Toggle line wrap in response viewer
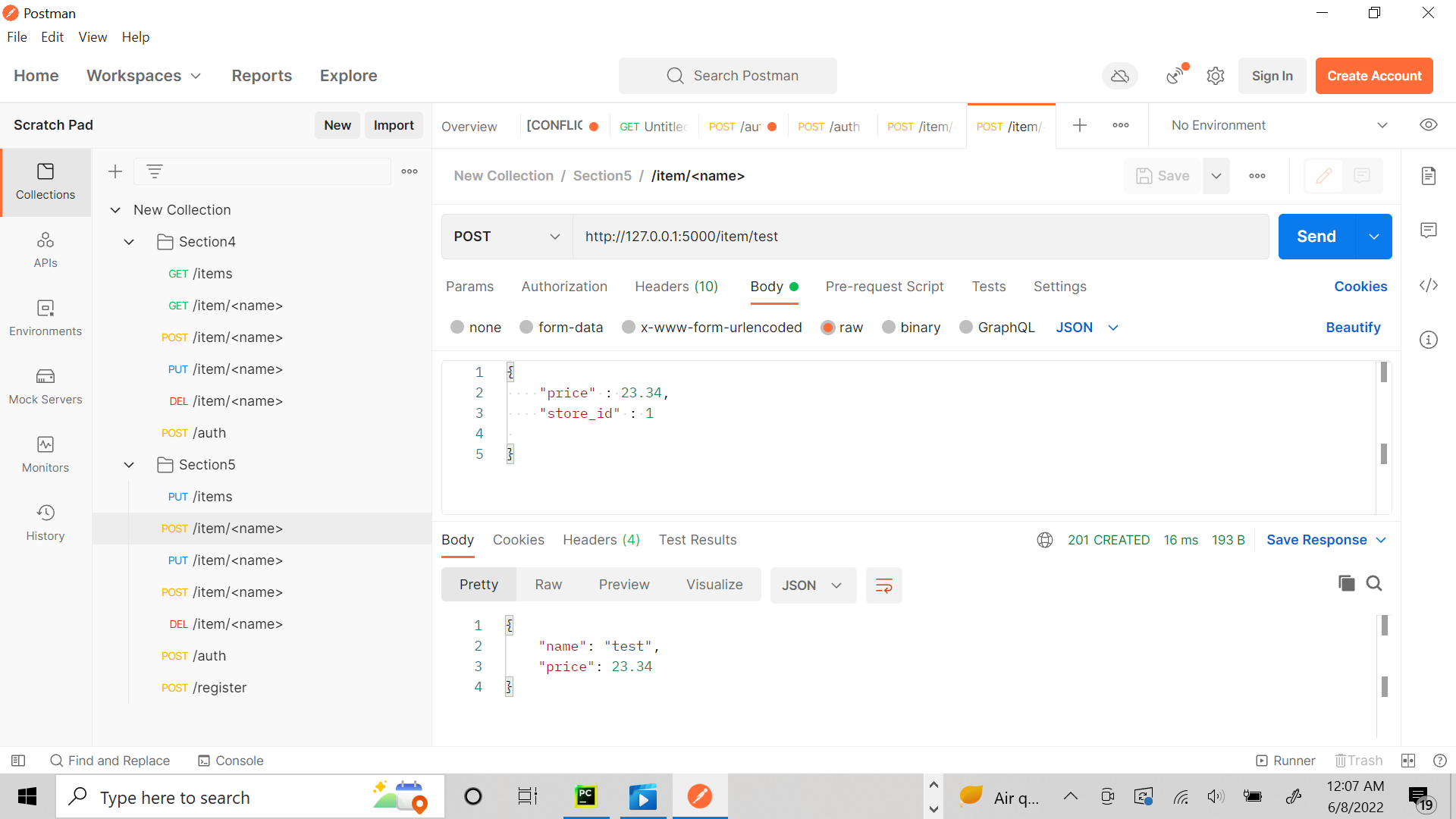Viewport: 1456px width, 819px height. point(884,585)
